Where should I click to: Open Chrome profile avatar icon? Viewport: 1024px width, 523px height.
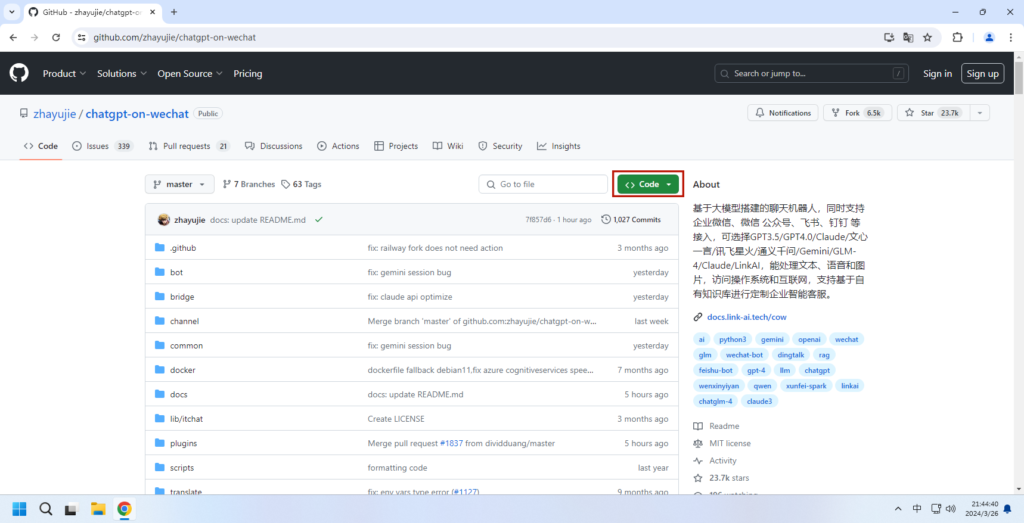[989, 38]
